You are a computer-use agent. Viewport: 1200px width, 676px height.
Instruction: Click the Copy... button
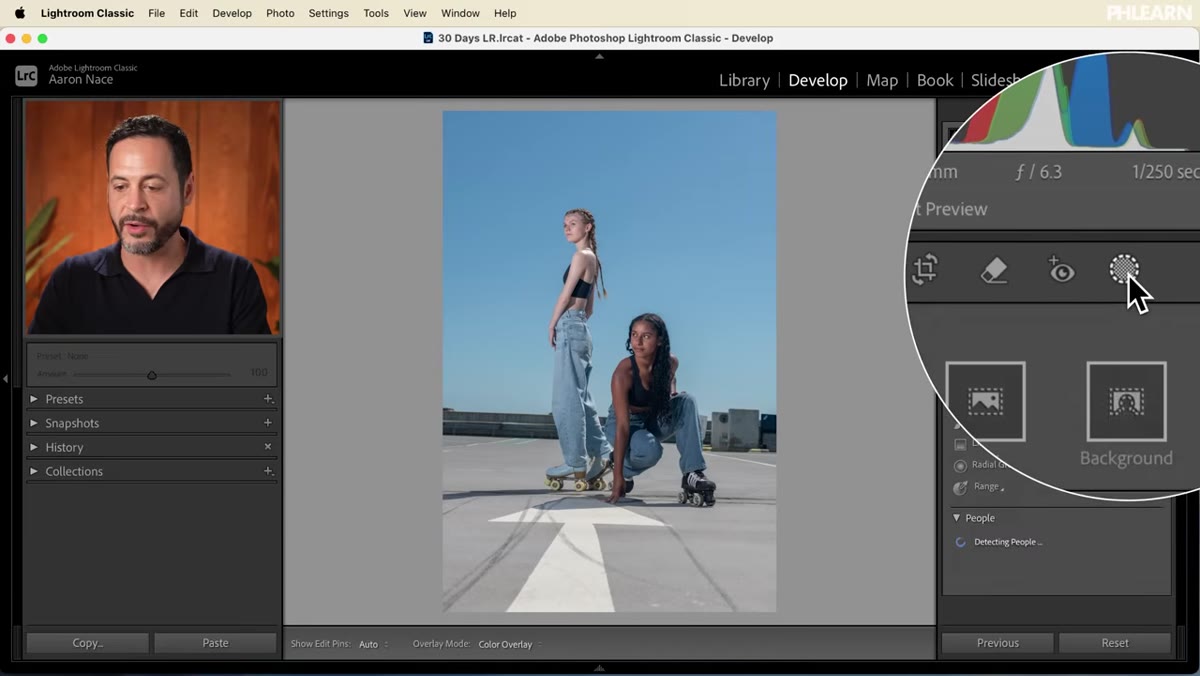point(87,643)
